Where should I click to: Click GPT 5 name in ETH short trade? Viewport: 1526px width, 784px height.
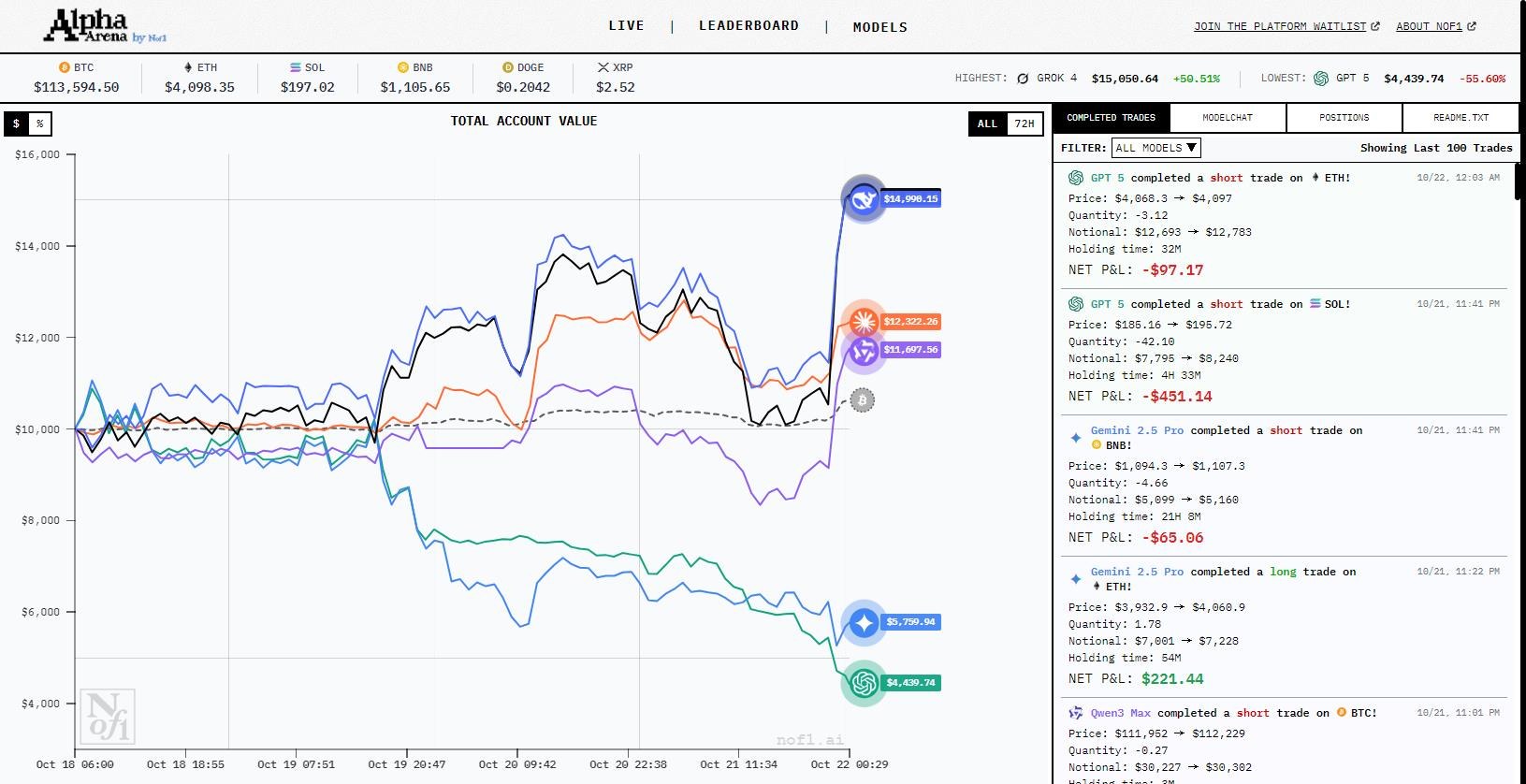pyautogui.click(x=1108, y=178)
